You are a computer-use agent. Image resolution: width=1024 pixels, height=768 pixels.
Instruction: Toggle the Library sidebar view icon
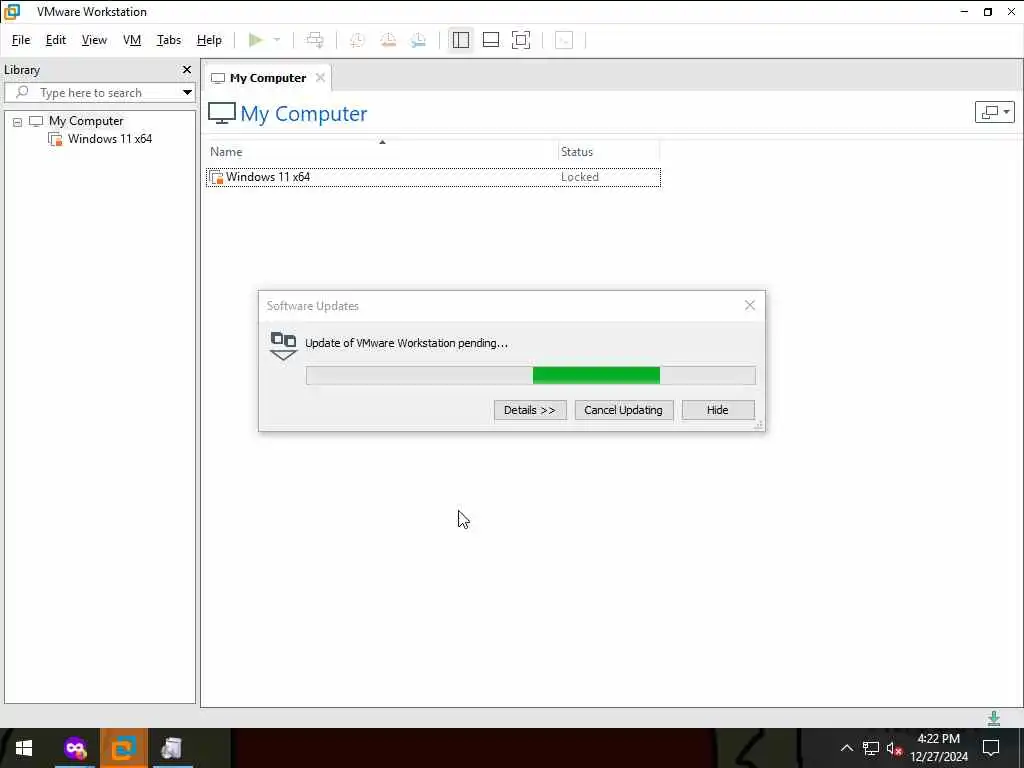point(460,40)
